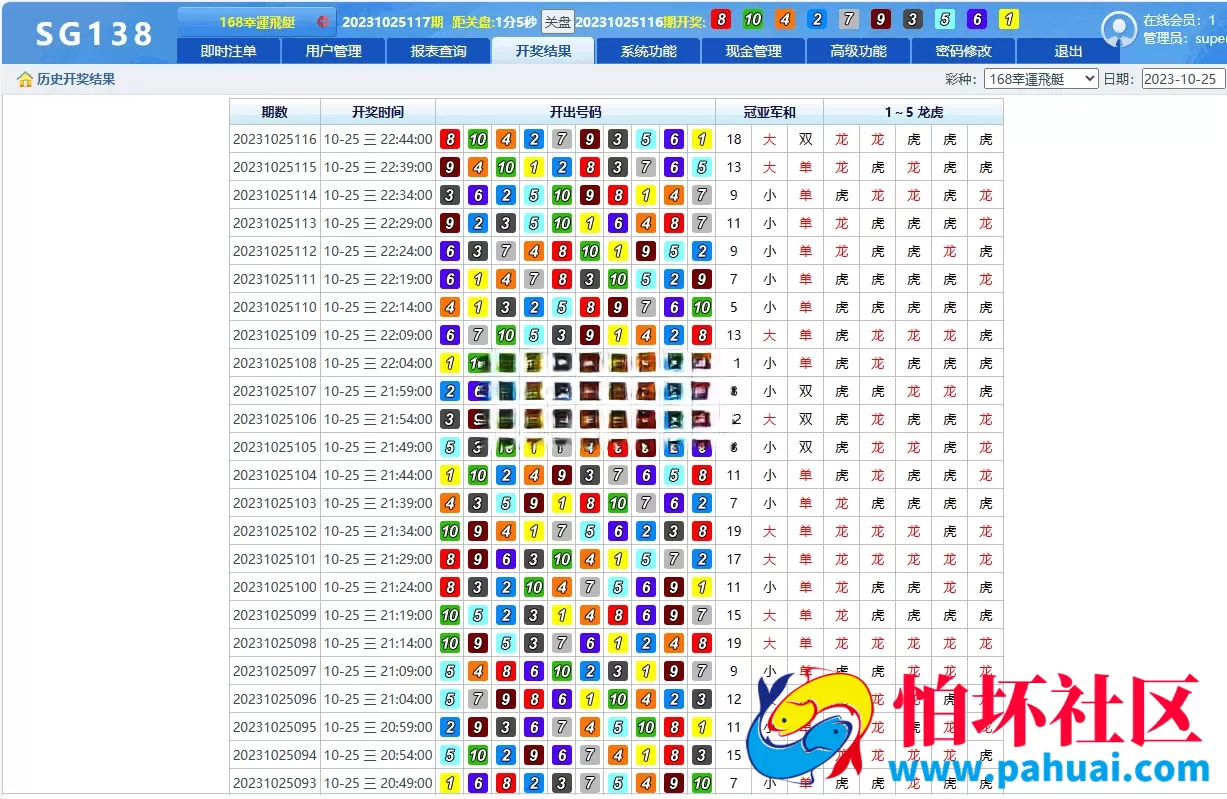Open the 即时注单 tab
This screenshot has width=1227, height=799.
(228, 51)
